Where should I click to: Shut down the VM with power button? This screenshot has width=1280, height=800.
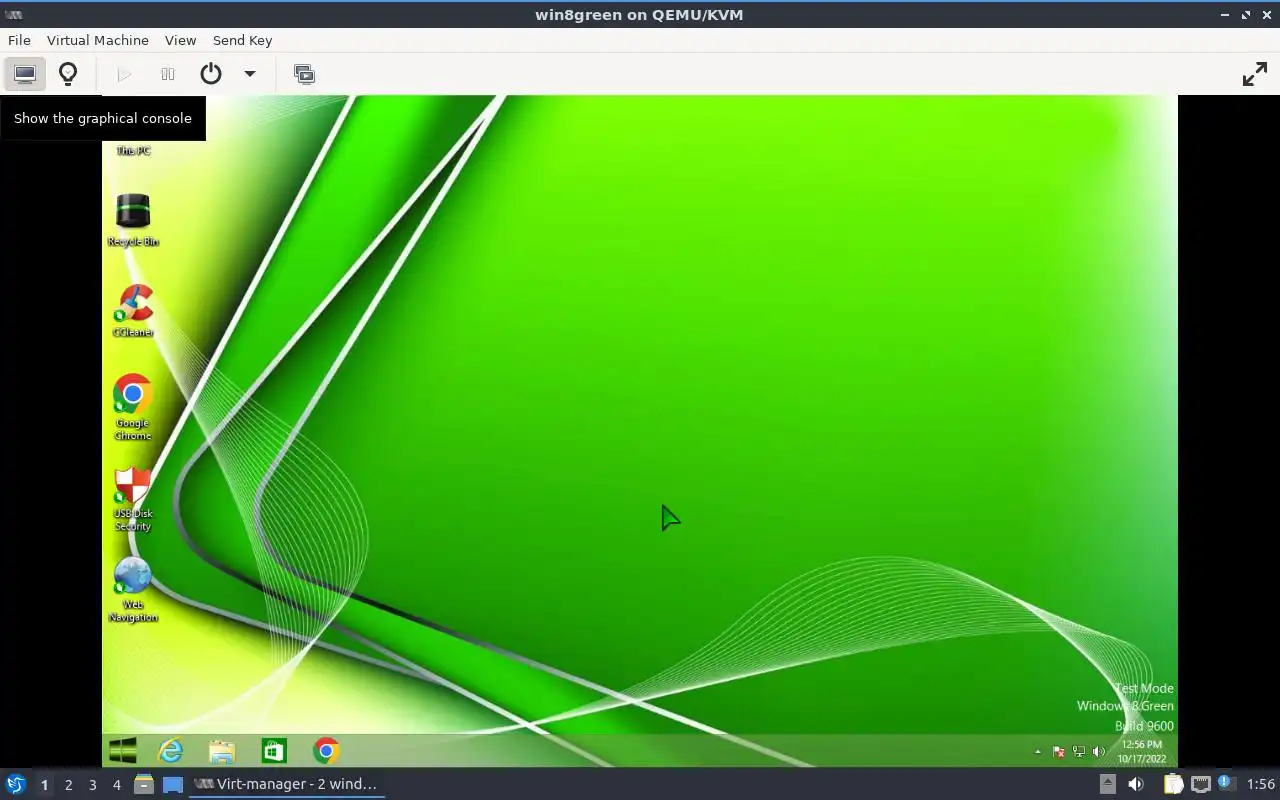pyautogui.click(x=211, y=74)
